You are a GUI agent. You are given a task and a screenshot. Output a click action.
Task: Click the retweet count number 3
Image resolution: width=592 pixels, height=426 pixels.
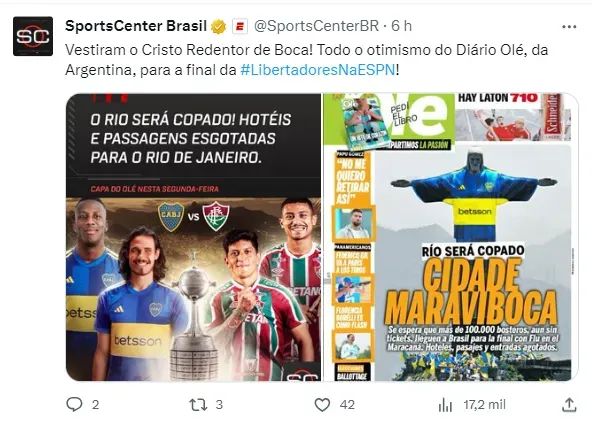(219, 405)
